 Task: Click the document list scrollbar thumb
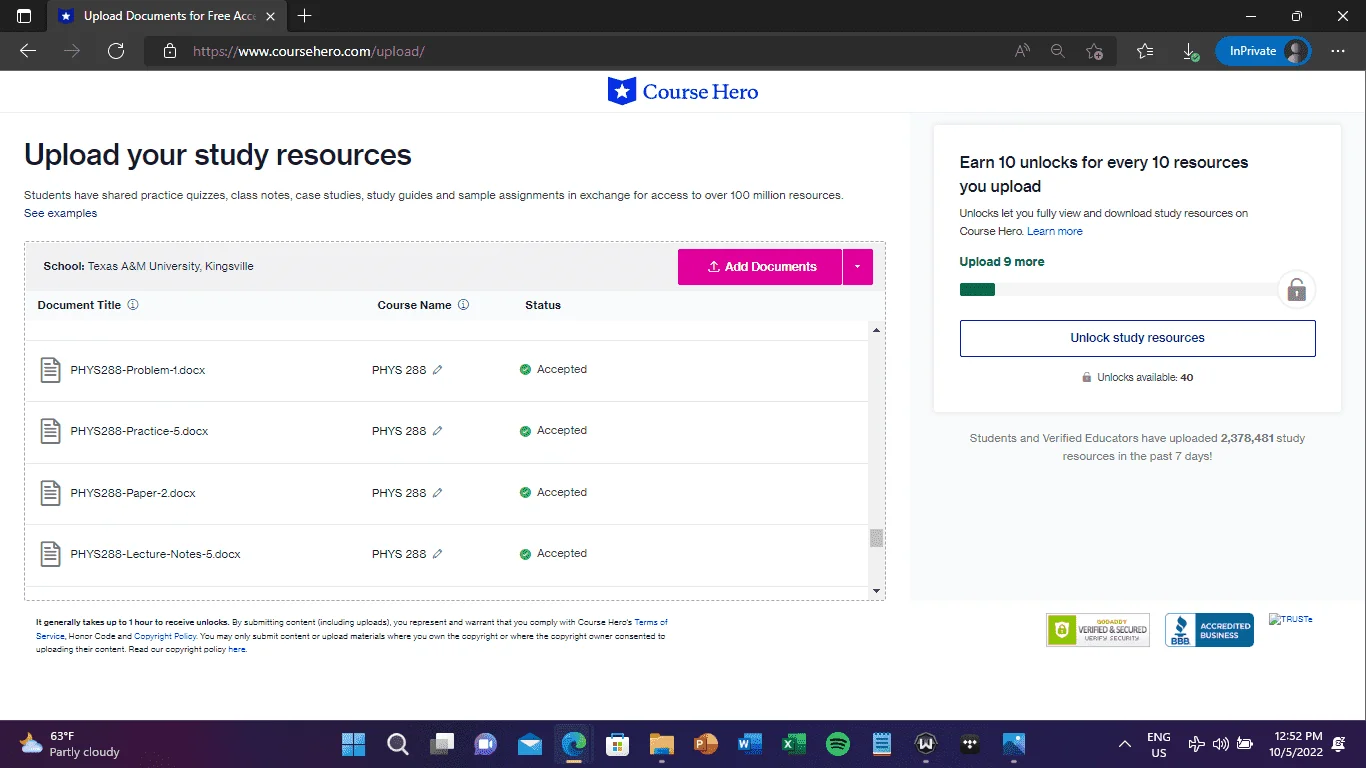point(877,538)
